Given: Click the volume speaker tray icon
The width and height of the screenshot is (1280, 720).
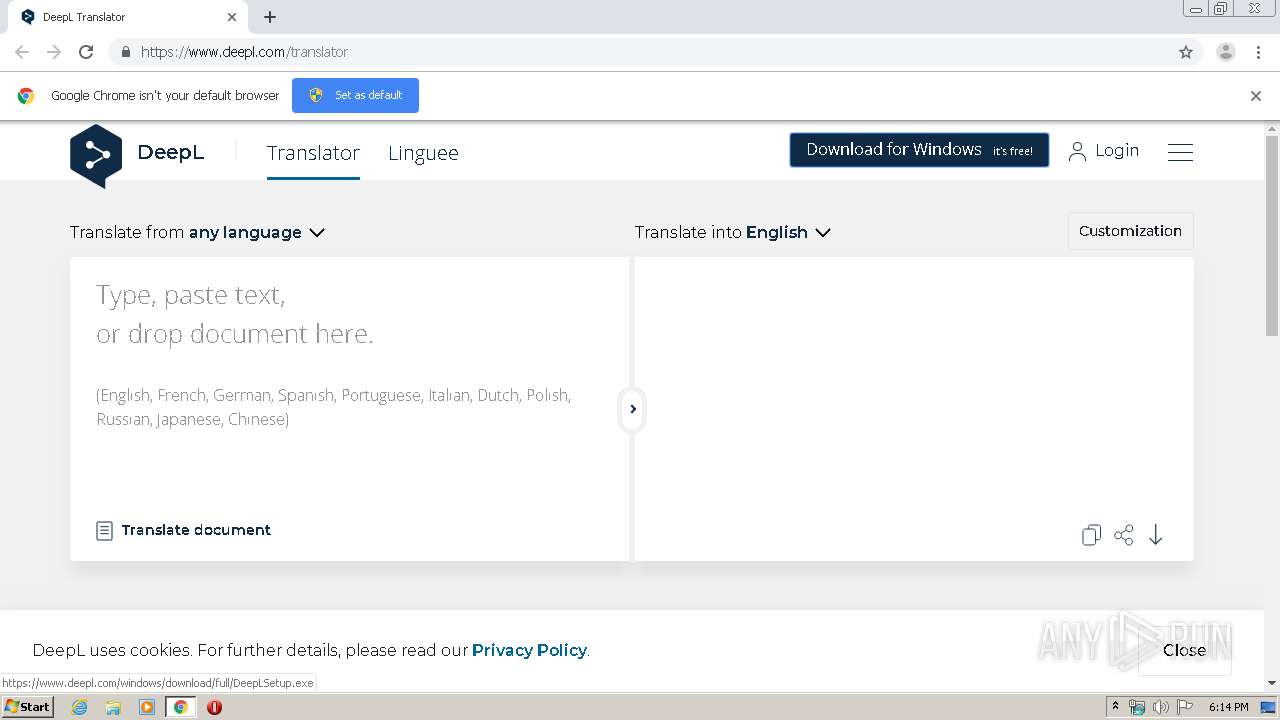Looking at the screenshot, I should 1160,707.
